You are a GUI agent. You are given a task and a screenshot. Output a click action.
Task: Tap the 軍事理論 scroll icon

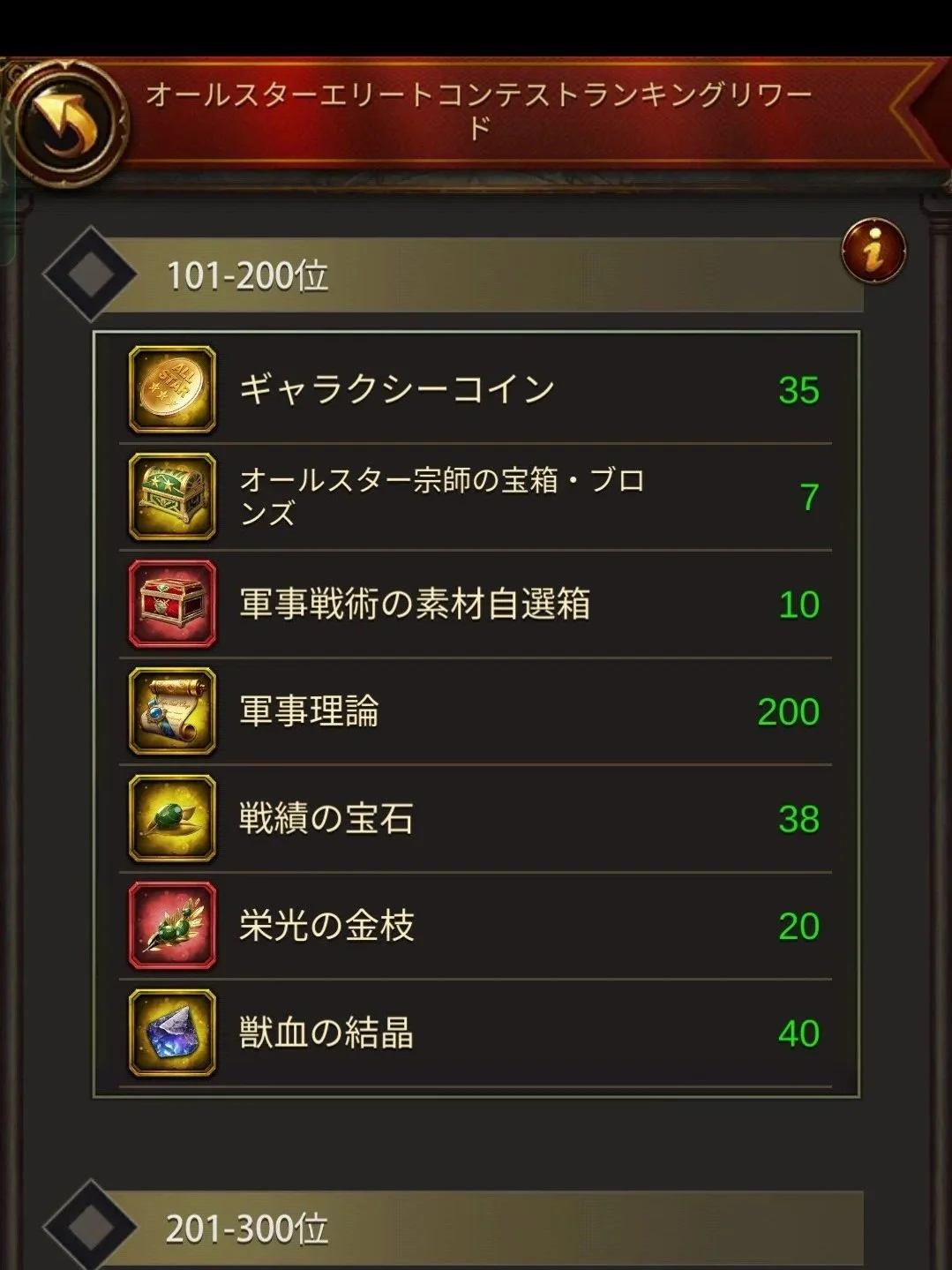pos(172,711)
